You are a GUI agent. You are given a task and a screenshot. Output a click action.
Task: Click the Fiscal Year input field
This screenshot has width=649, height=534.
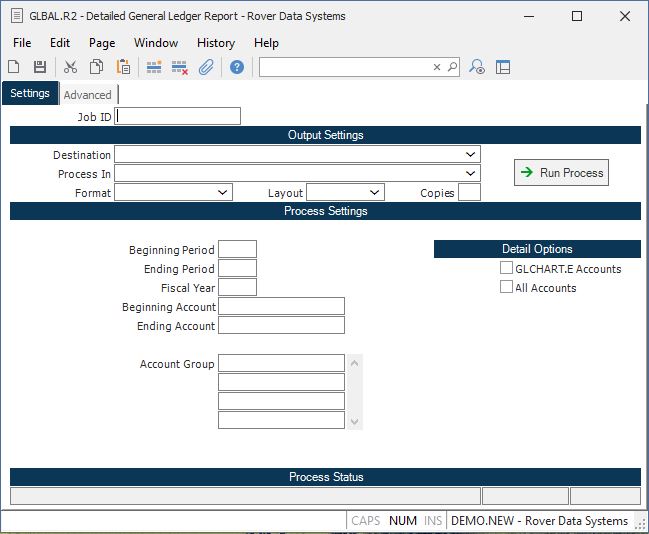coord(237,288)
